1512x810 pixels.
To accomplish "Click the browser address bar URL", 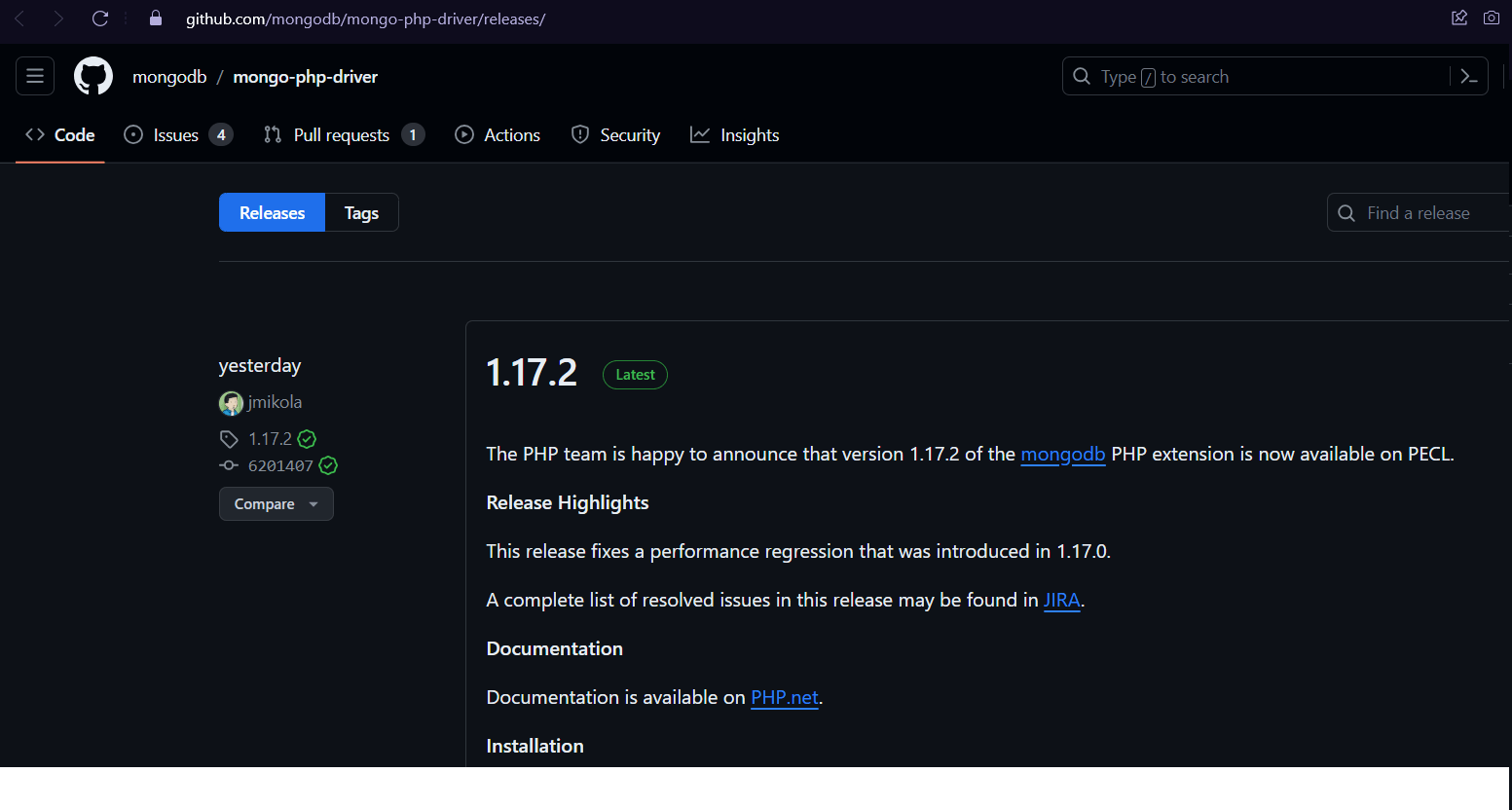I will click(365, 18).
